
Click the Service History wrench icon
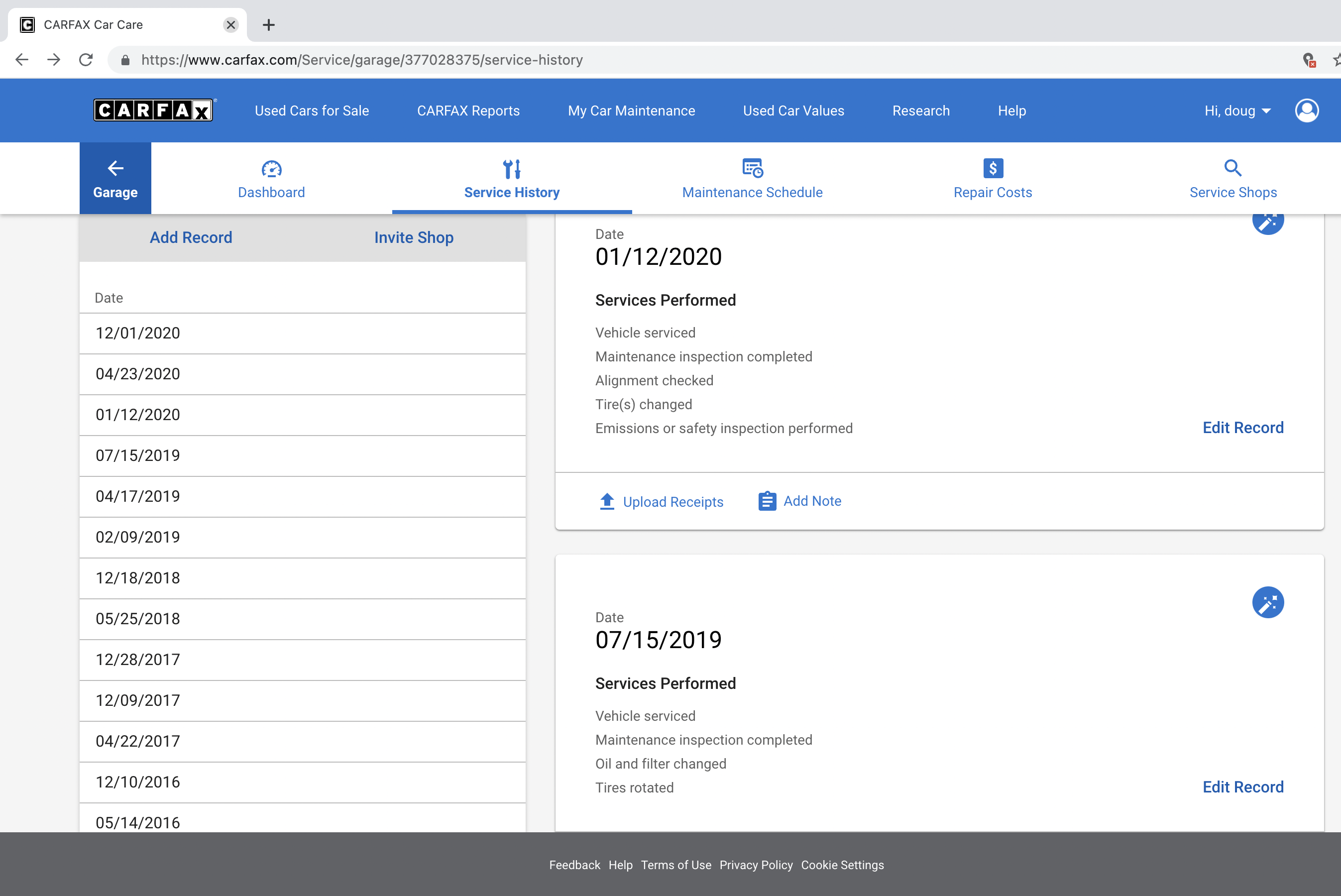tap(512, 169)
